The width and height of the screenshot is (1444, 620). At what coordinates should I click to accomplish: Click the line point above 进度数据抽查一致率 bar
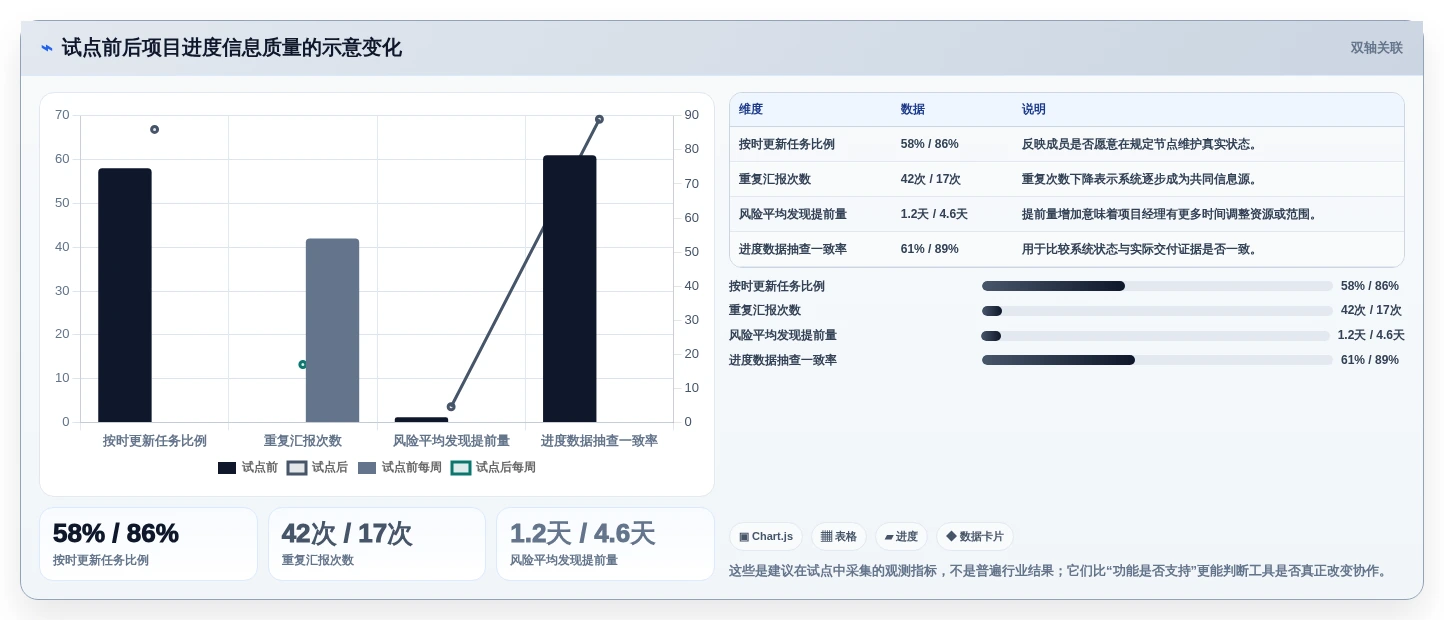[x=599, y=119]
